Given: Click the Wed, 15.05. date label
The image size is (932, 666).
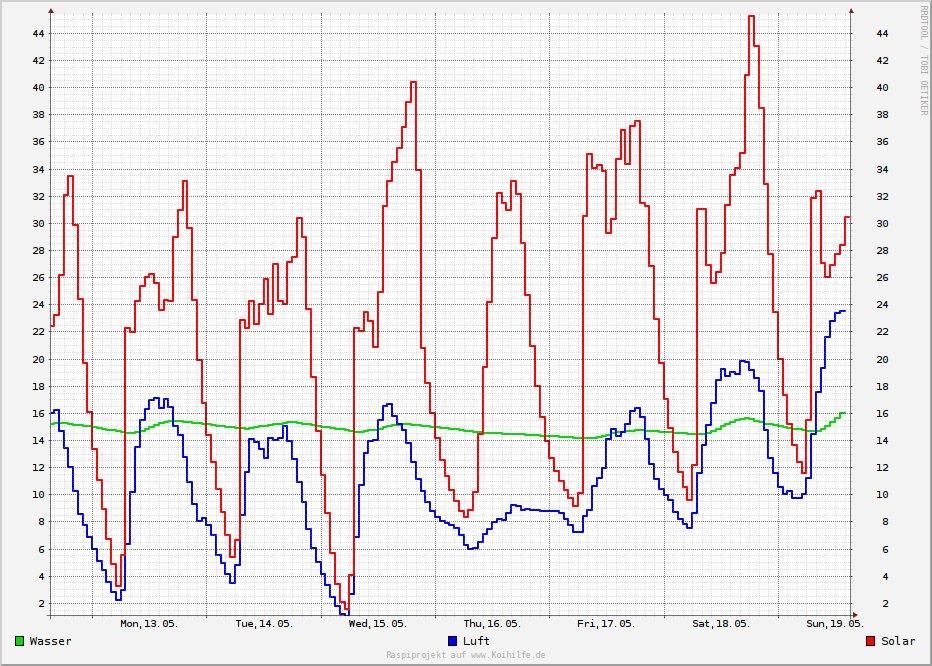Looking at the screenshot, I should tap(378, 623).
